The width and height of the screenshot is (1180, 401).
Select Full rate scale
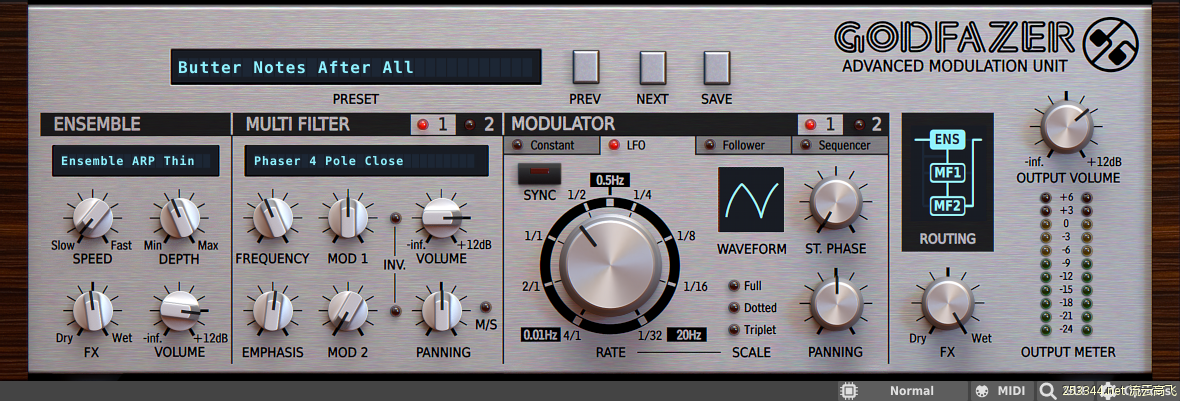coord(733,286)
